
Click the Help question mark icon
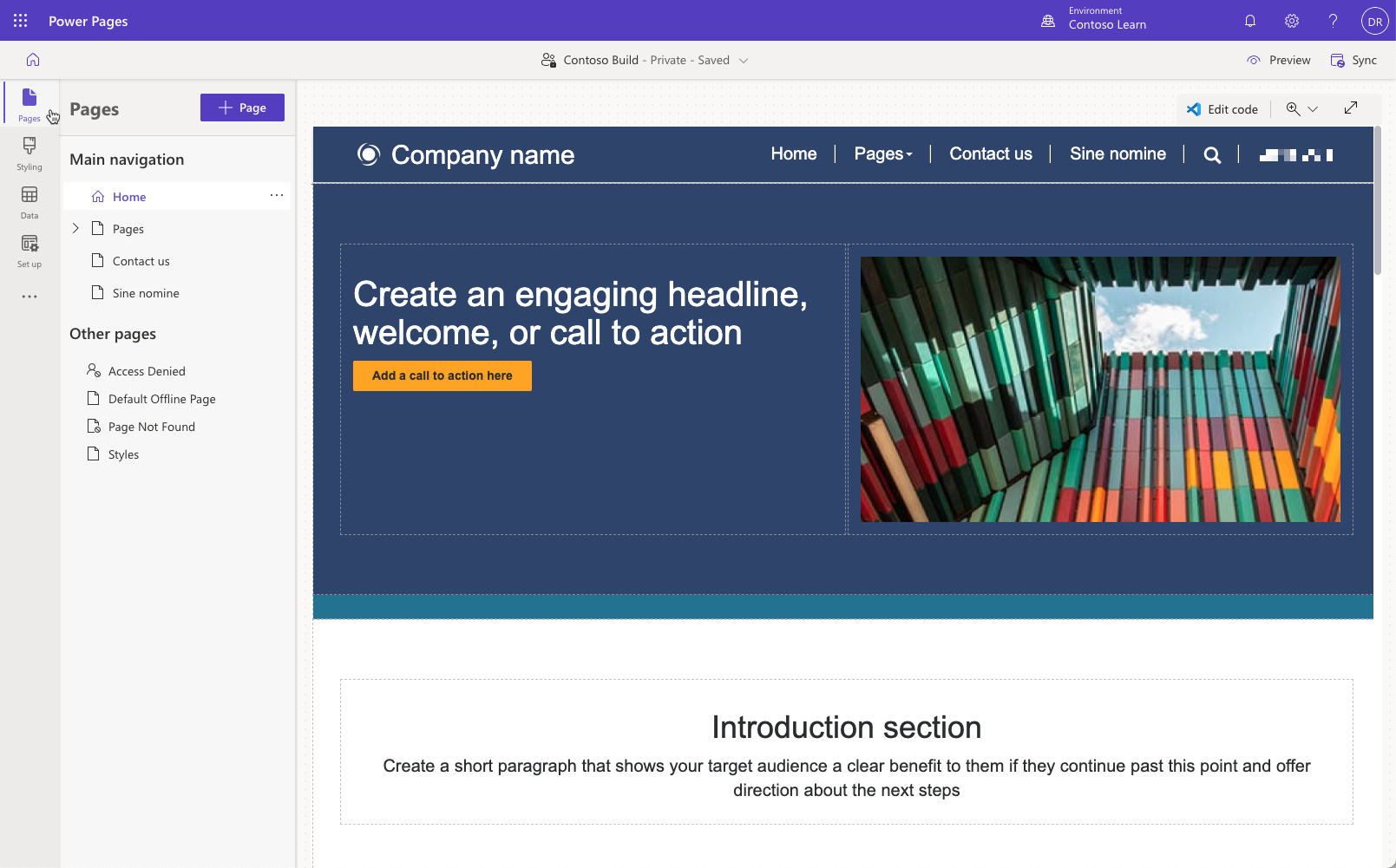[x=1333, y=20]
